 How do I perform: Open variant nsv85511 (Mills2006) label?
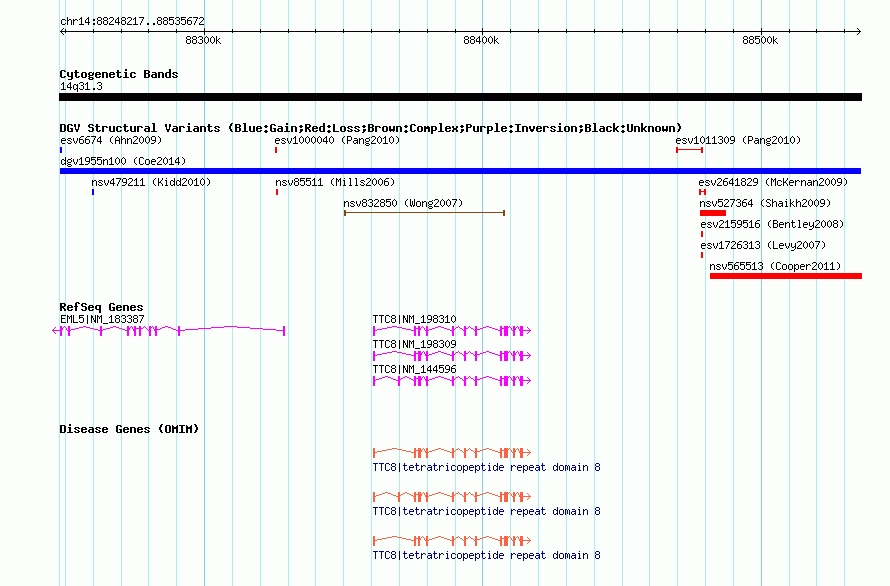tap(335, 182)
